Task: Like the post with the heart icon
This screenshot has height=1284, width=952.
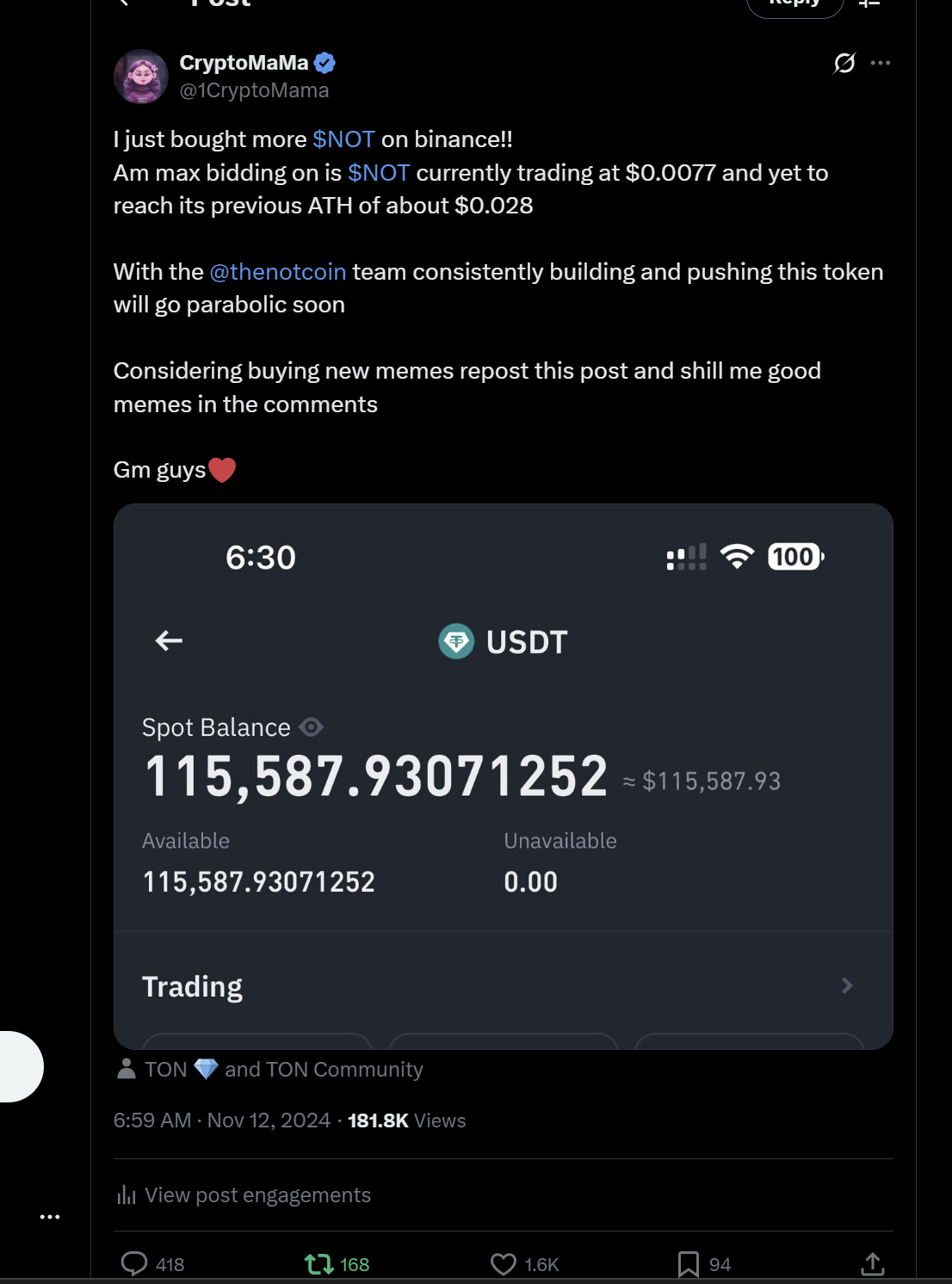Action: pyautogui.click(x=504, y=1263)
